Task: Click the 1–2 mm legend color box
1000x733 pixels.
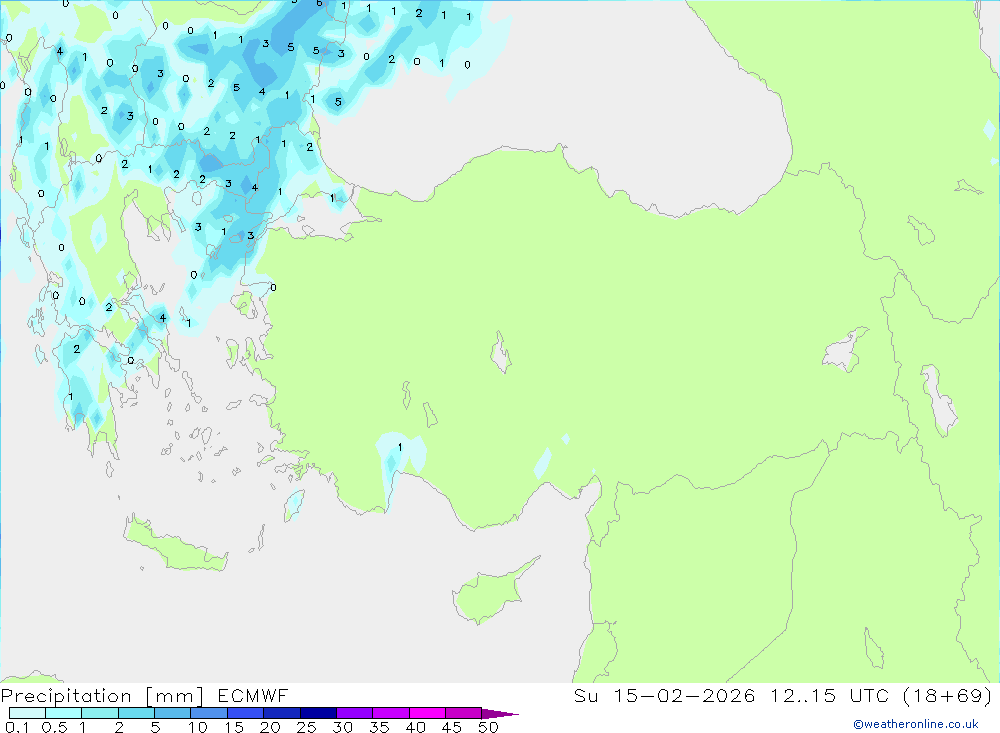Action: click(x=100, y=713)
